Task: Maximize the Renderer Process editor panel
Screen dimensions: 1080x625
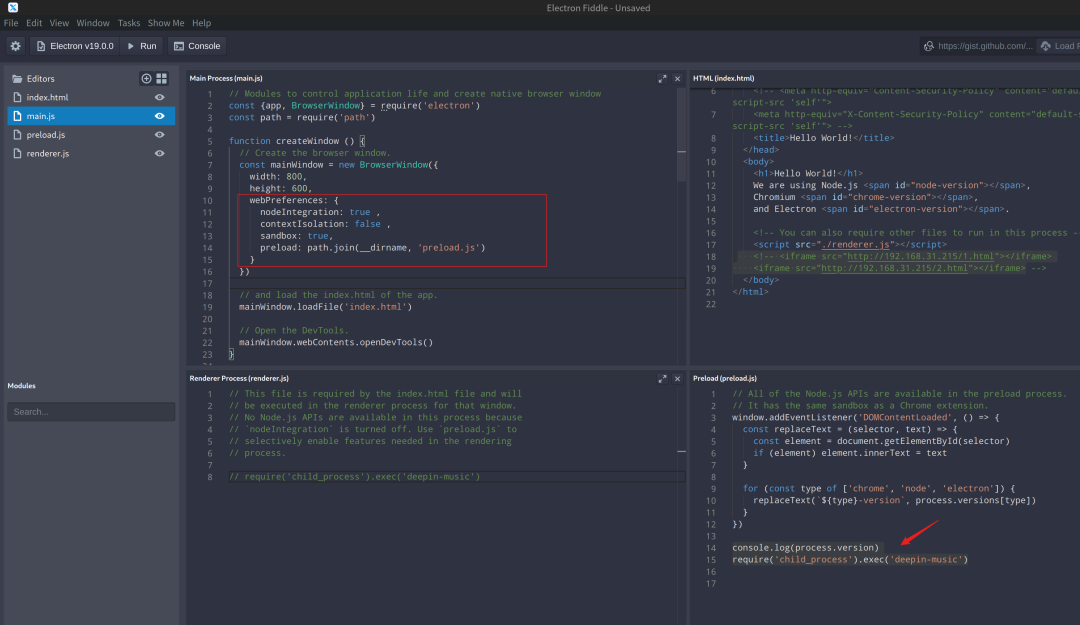Action: (x=662, y=378)
